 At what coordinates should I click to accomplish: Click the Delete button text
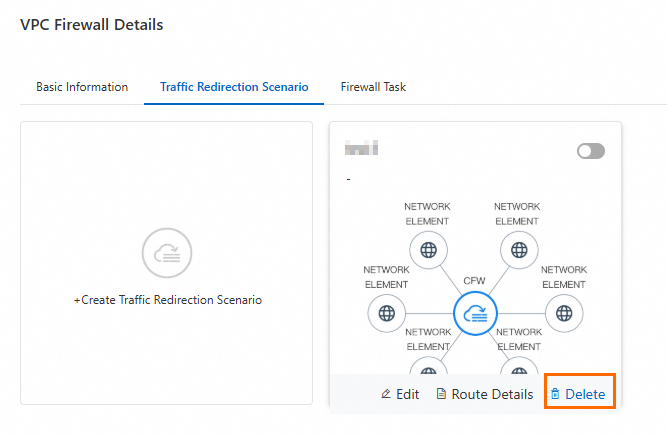click(585, 394)
